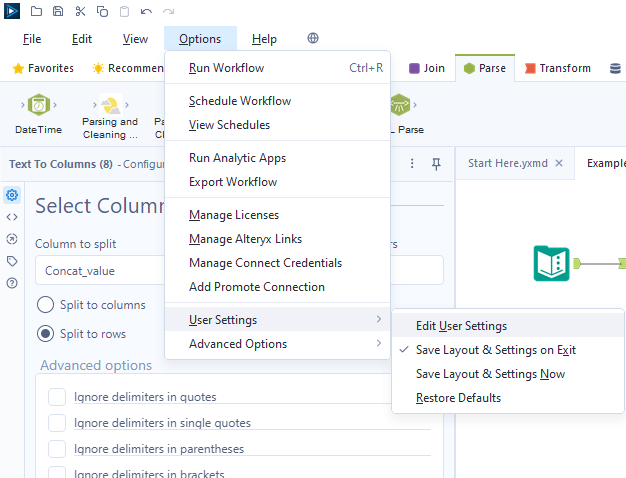
Task: Click the Save workflow icon
Action: (x=58, y=11)
